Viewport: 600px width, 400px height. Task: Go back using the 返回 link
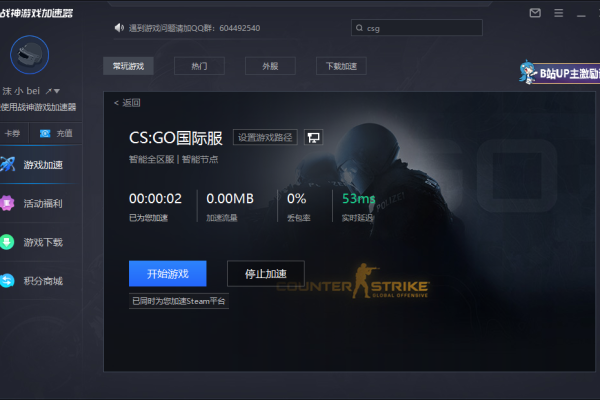click(127, 103)
